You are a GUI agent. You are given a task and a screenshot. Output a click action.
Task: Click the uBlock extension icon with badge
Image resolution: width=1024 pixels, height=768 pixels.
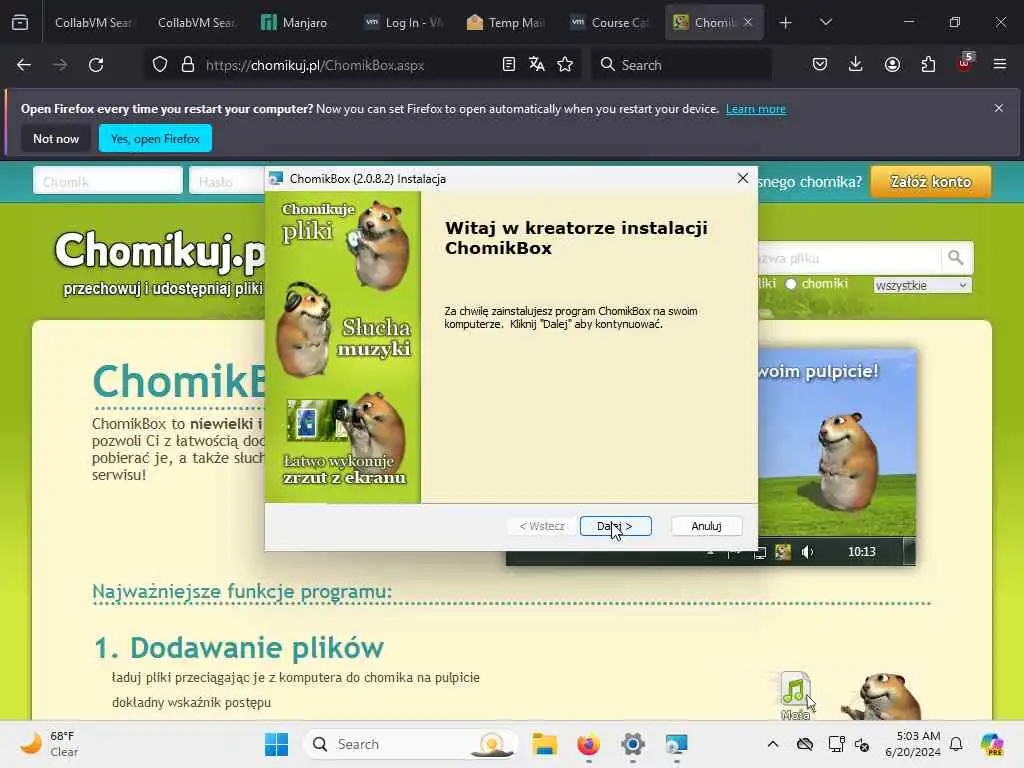coord(965,63)
